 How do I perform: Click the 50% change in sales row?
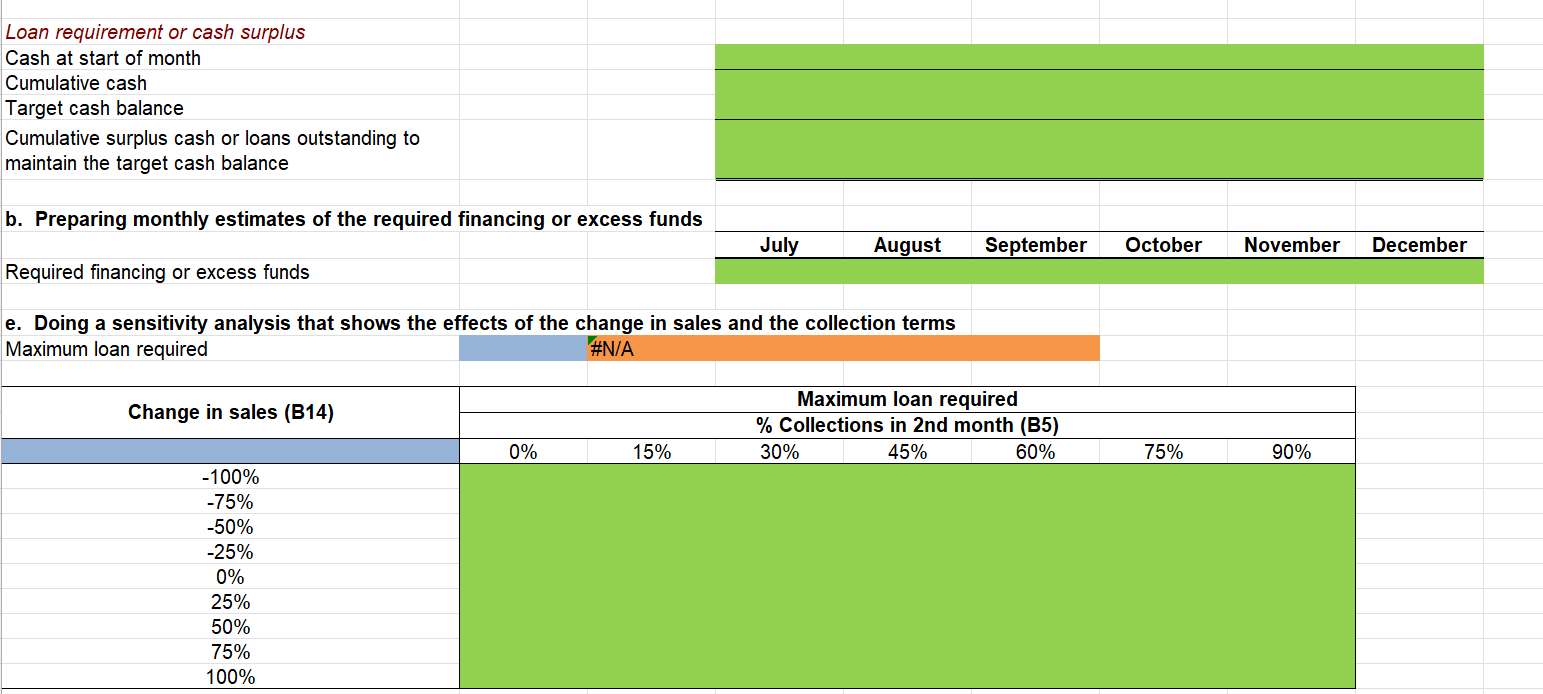pos(230,627)
